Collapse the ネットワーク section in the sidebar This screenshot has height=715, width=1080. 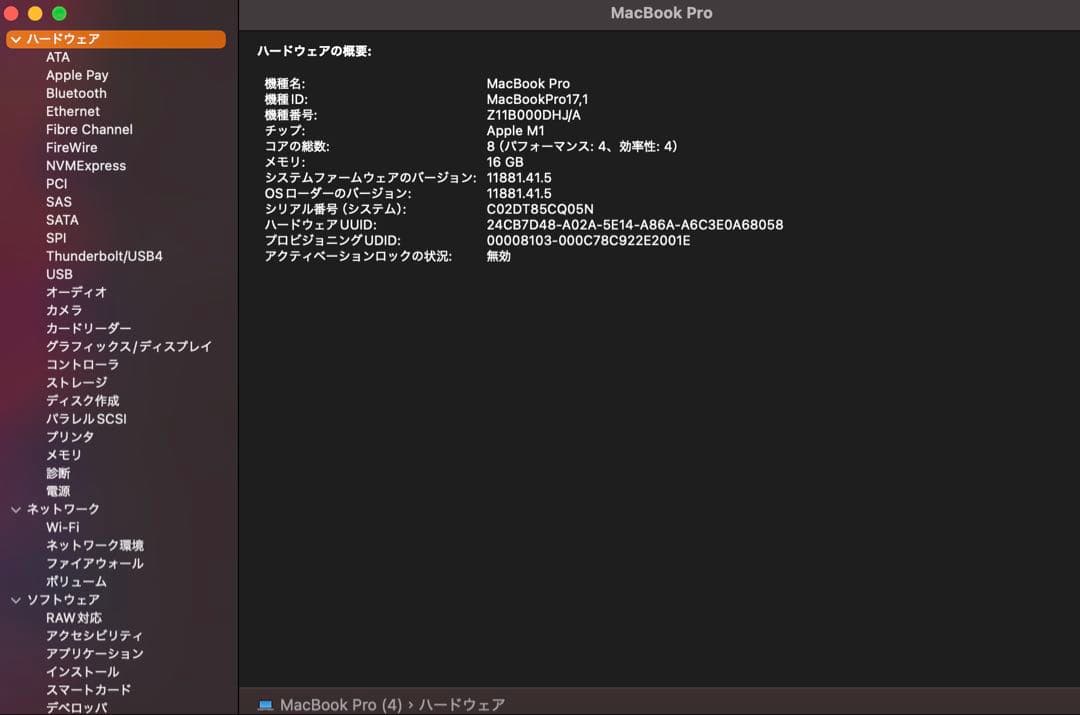click(x=14, y=509)
